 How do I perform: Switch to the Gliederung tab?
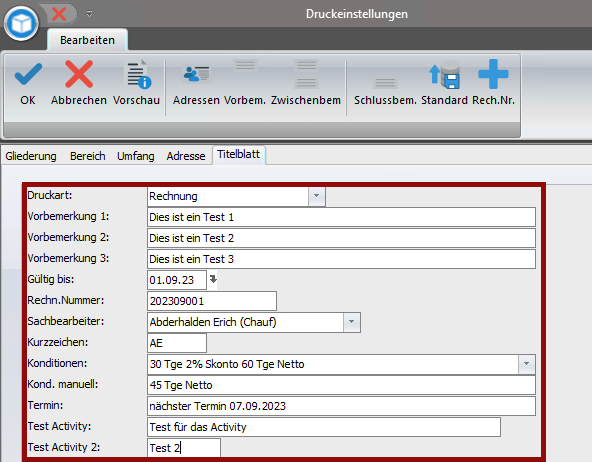[31, 156]
